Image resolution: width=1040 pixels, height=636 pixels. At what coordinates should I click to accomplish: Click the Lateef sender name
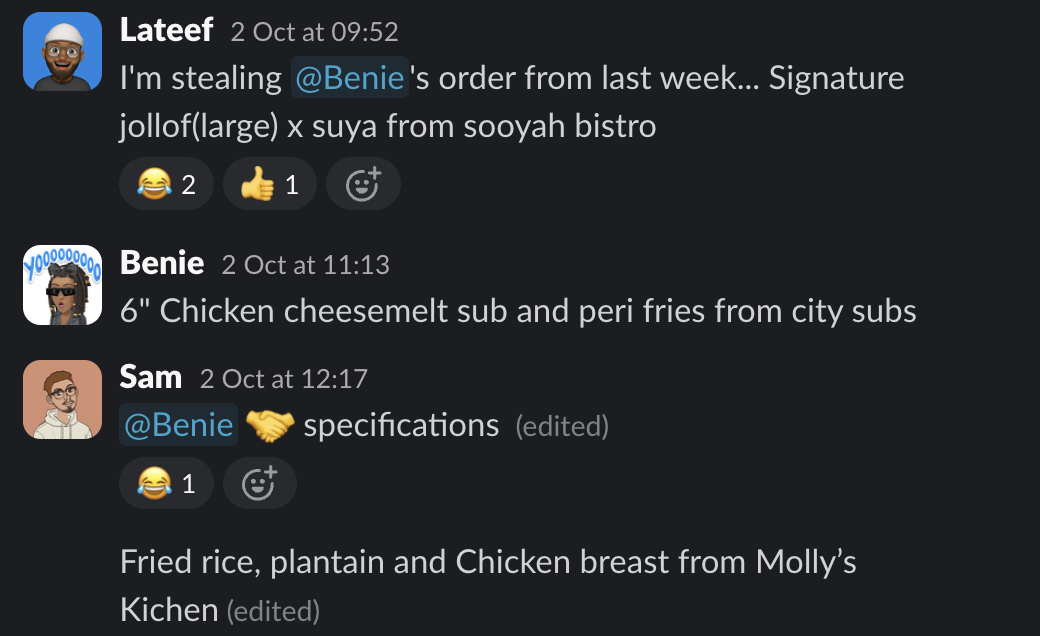(166, 30)
